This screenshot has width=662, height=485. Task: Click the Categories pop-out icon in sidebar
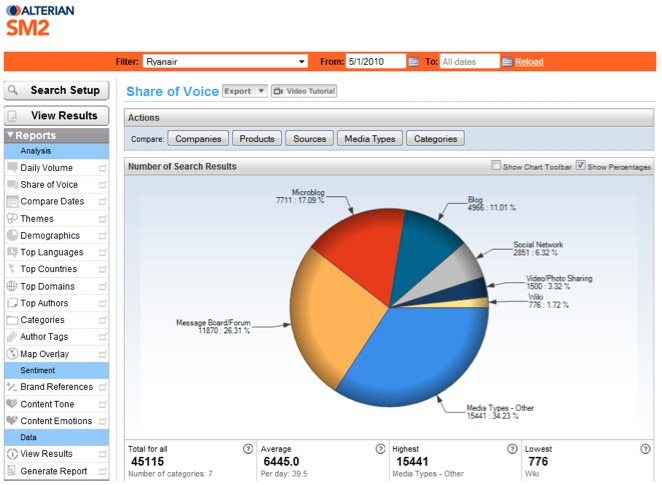103,320
